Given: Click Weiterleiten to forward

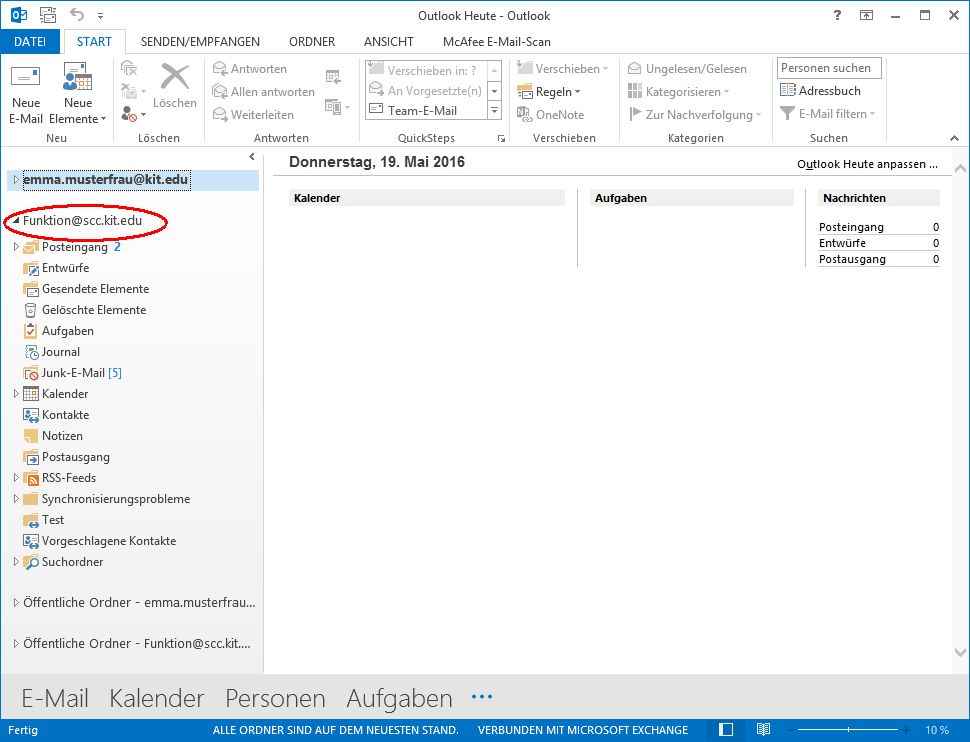Looking at the screenshot, I should coord(253,114).
